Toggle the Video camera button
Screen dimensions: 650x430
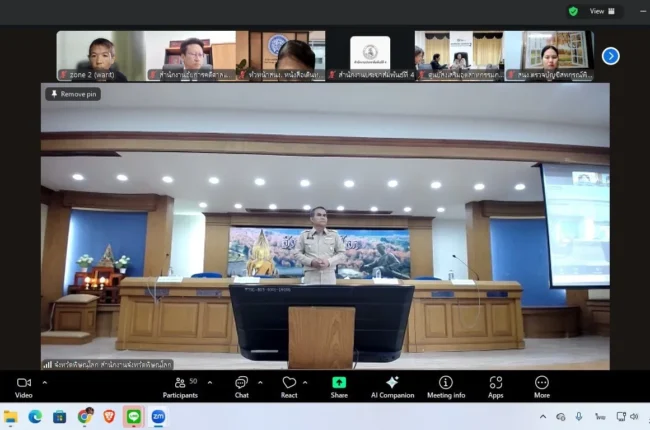[x=23, y=386]
